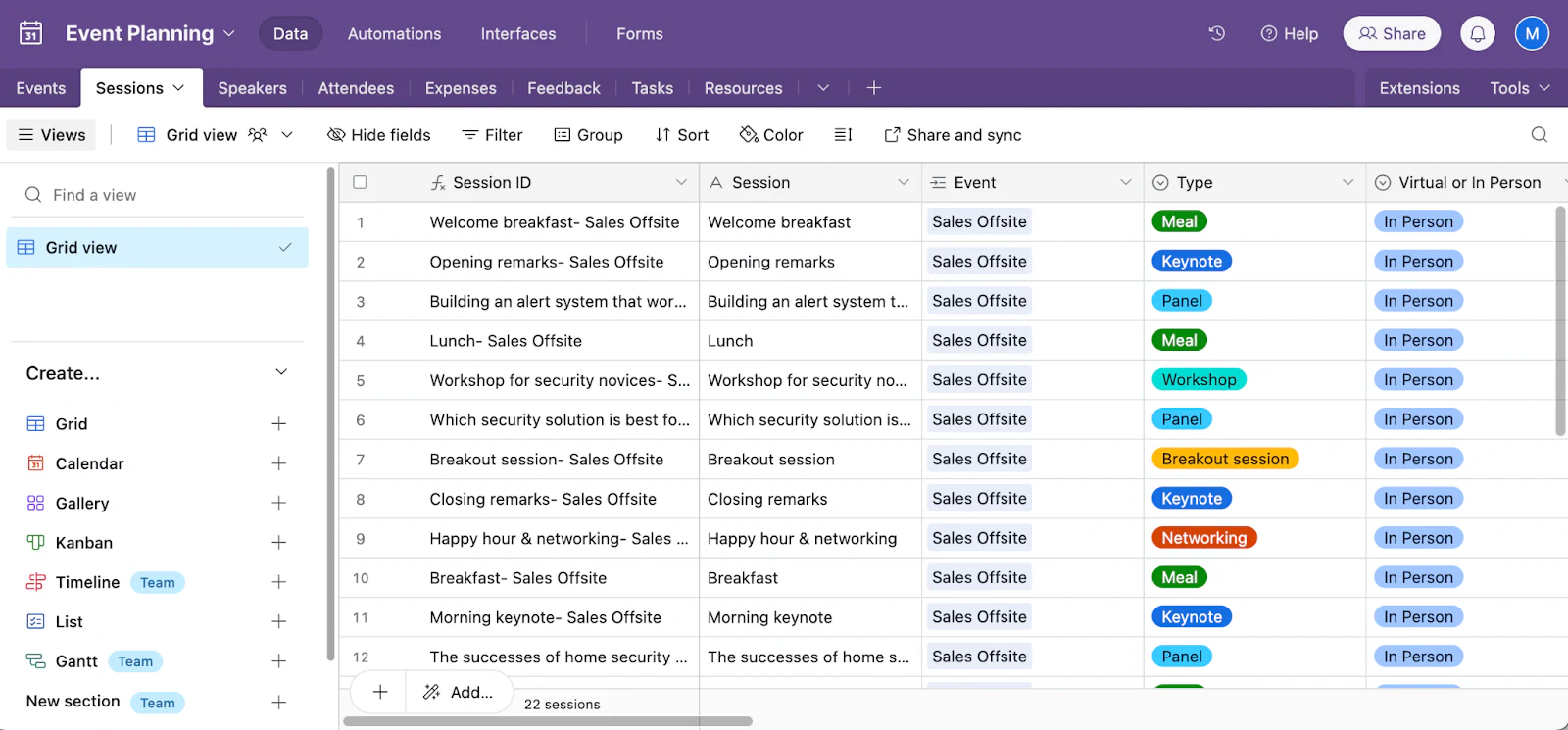Open Grid view options dropdown arrow
This screenshot has height=730, width=1568.
tap(287, 135)
